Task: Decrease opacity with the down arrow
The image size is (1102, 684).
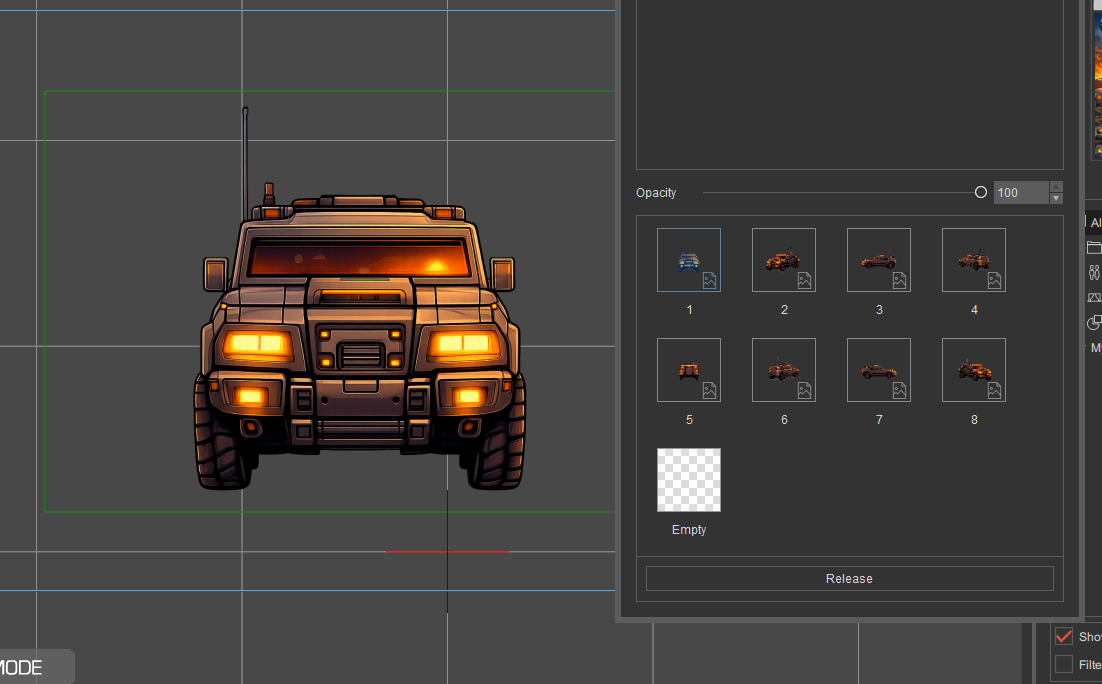Action: (x=1056, y=198)
